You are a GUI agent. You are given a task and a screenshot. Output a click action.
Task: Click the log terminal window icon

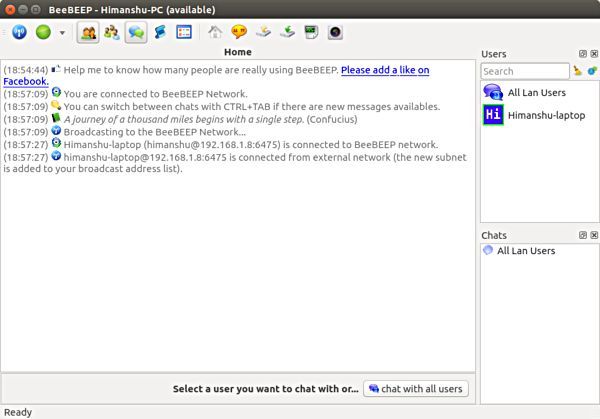click(x=311, y=32)
